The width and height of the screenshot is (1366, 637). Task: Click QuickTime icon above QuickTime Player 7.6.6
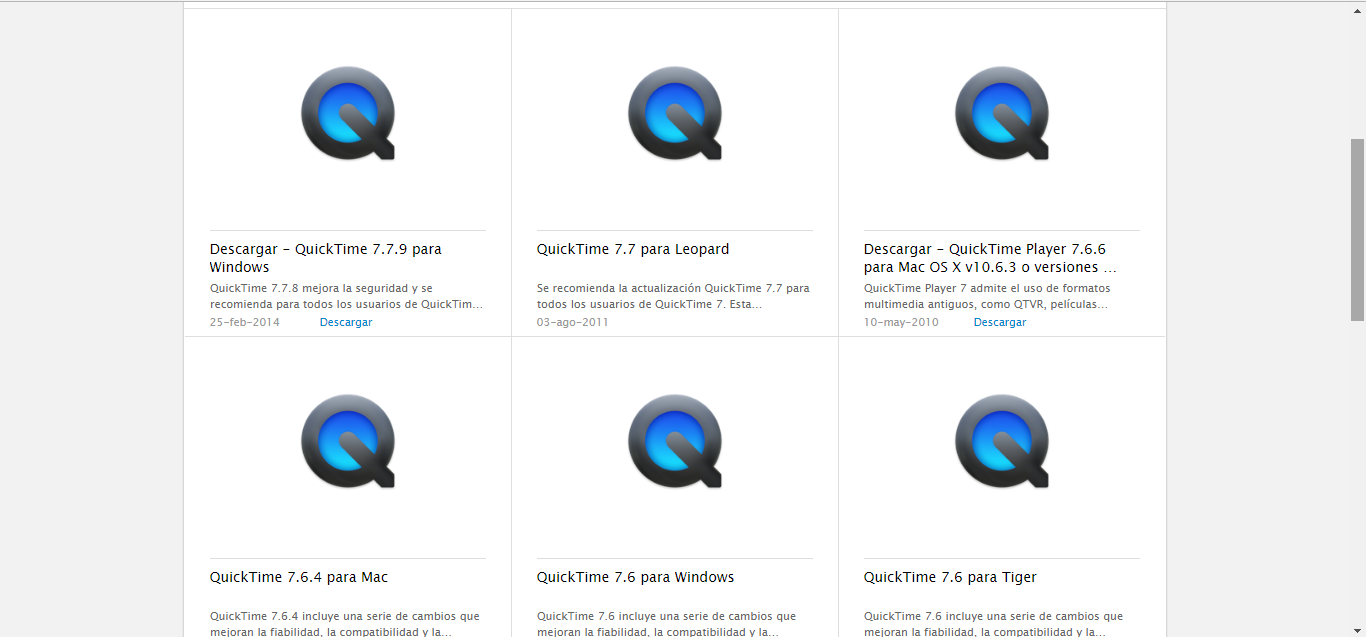[x=1002, y=113]
